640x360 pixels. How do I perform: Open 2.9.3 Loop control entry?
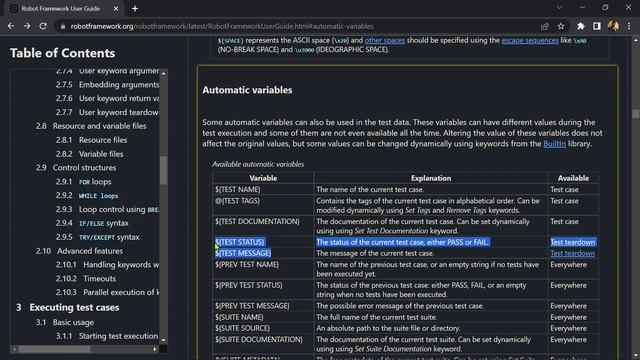(107, 209)
